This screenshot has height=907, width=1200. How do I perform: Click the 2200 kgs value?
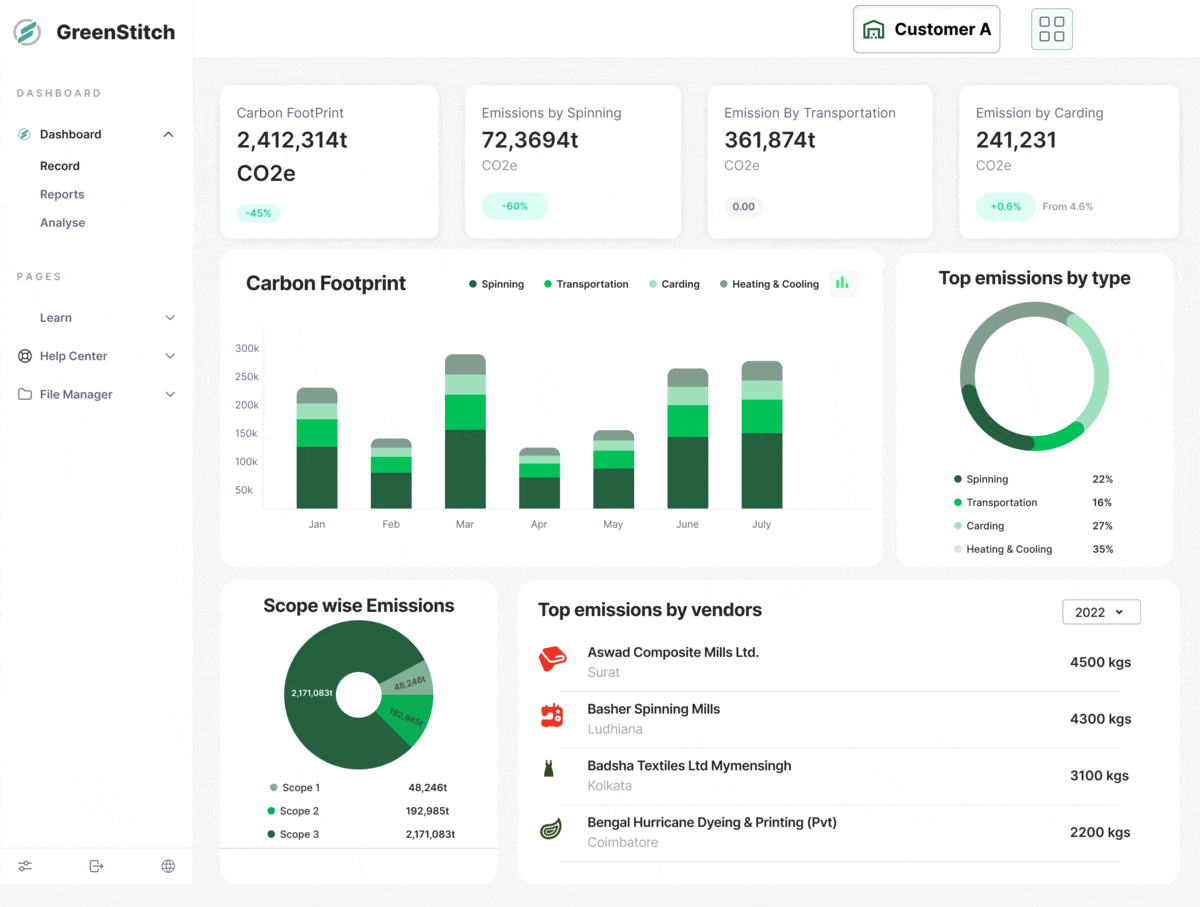1100,832
